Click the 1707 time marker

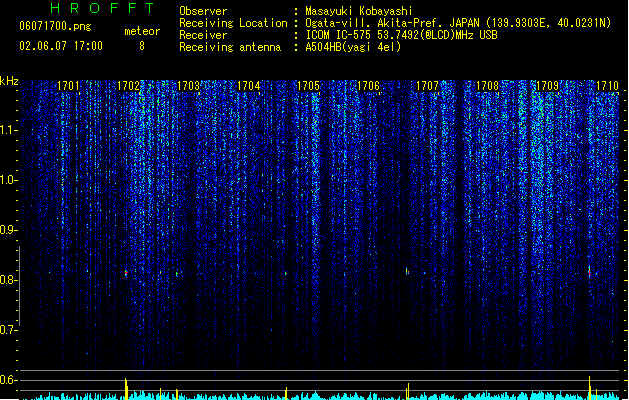click(428, 86)
